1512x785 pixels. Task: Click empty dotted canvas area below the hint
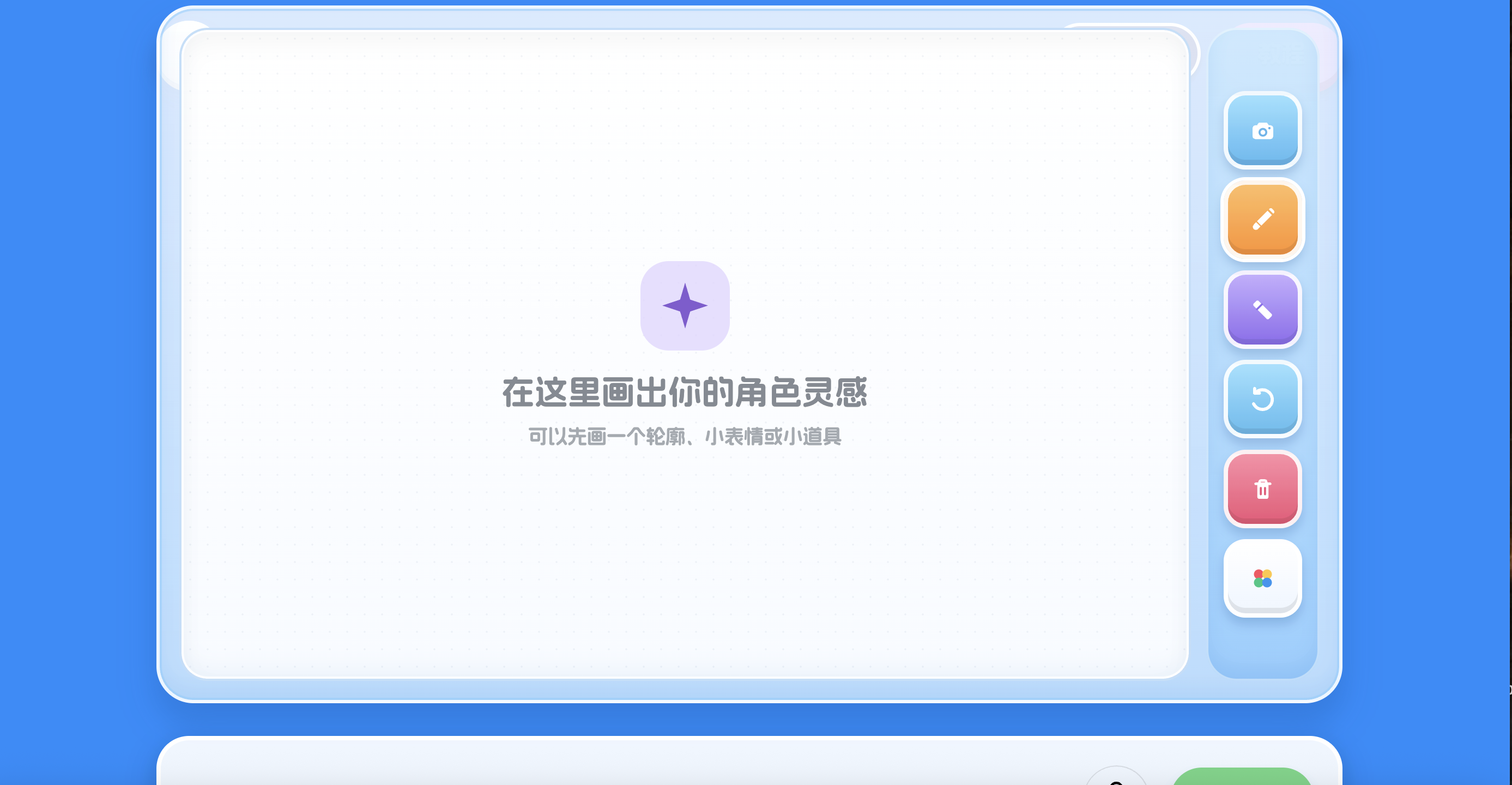685,558
